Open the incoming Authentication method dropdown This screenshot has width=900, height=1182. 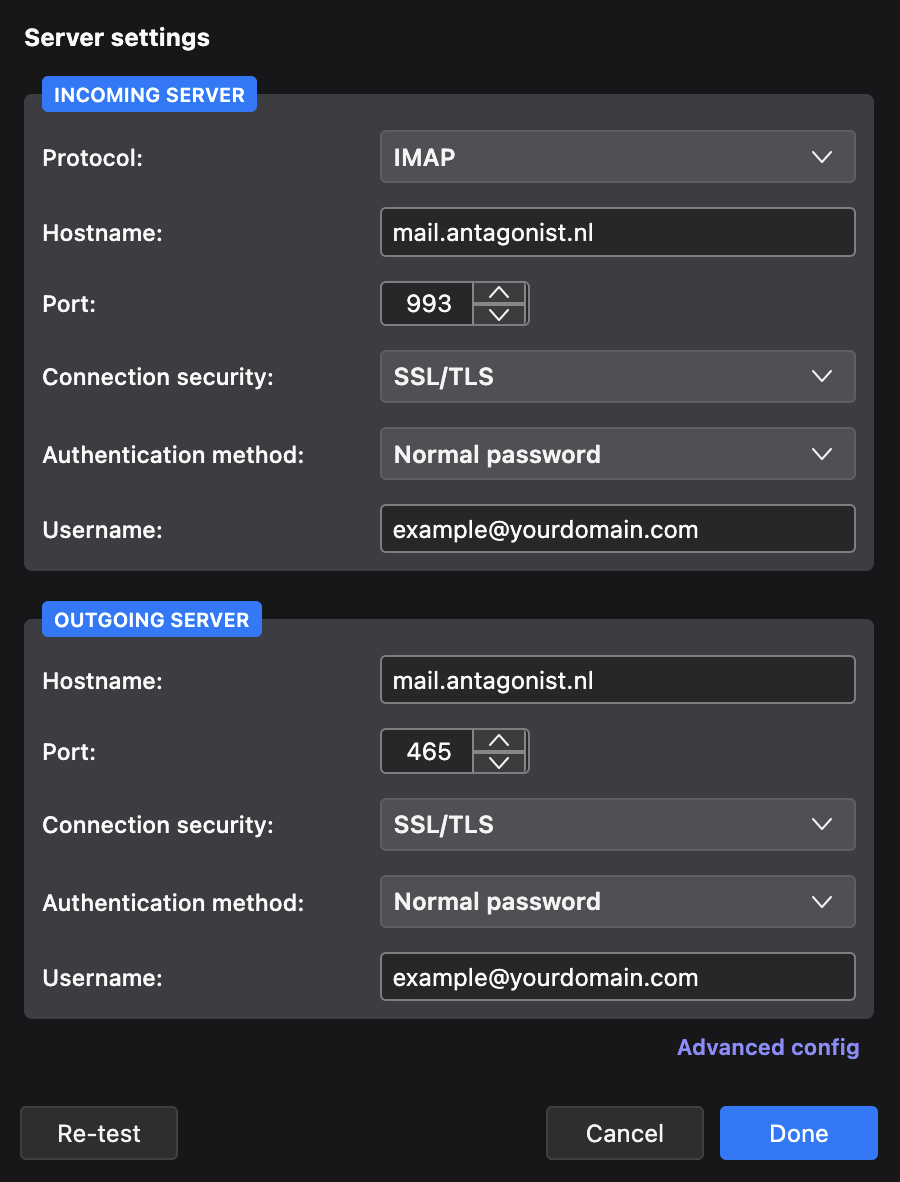617,454
